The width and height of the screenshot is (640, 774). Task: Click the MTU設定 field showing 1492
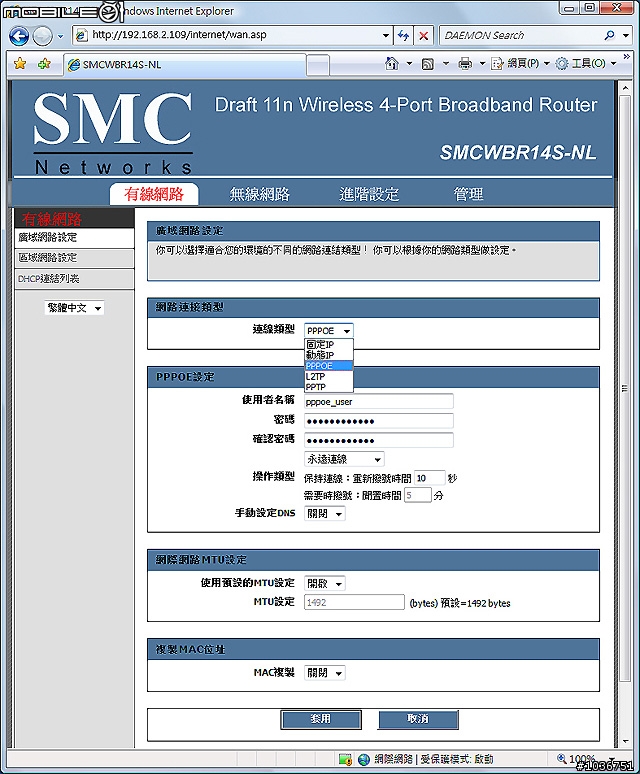click(354, 602)
